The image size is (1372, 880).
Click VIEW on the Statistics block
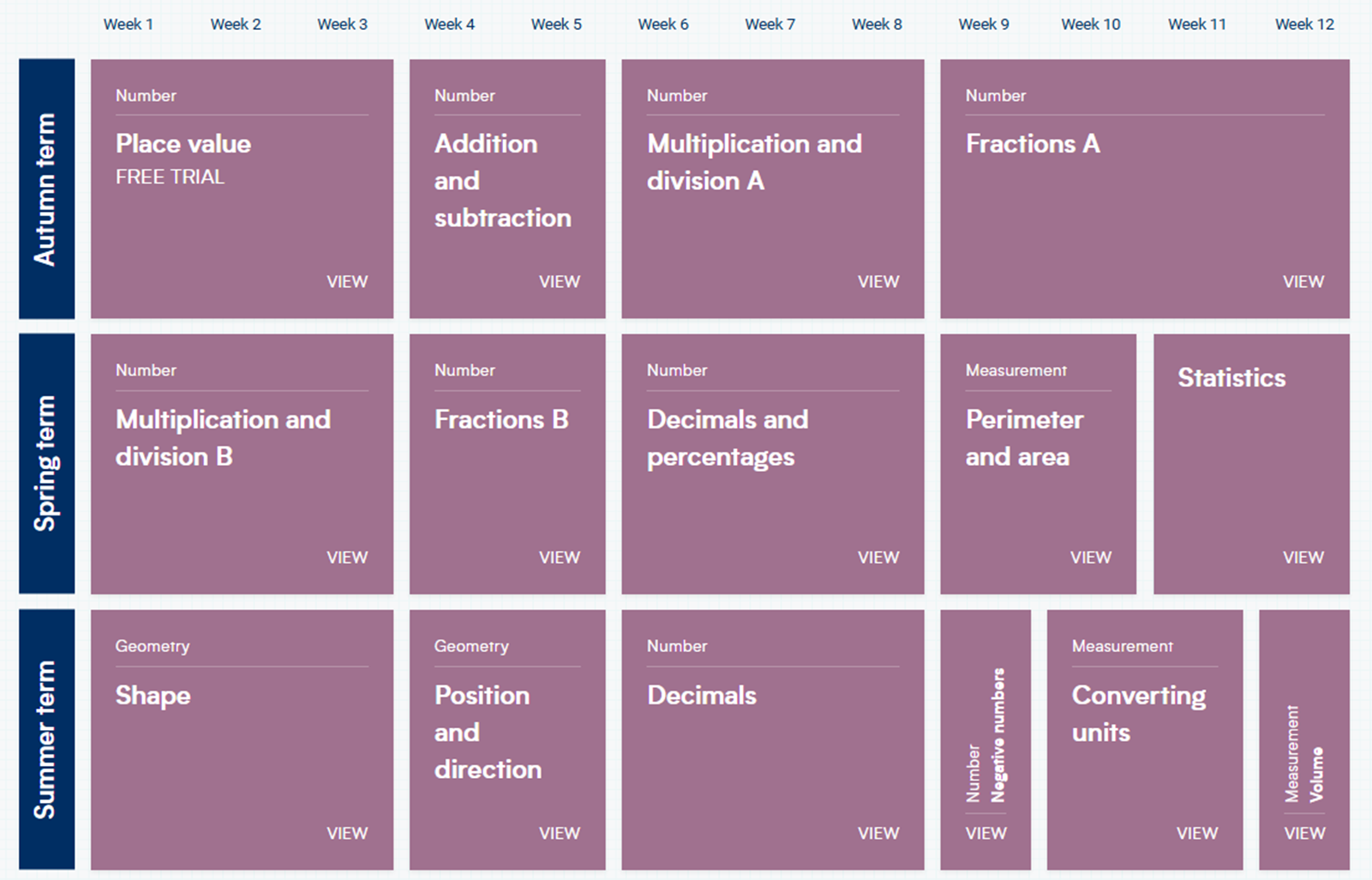point(1303,558)
